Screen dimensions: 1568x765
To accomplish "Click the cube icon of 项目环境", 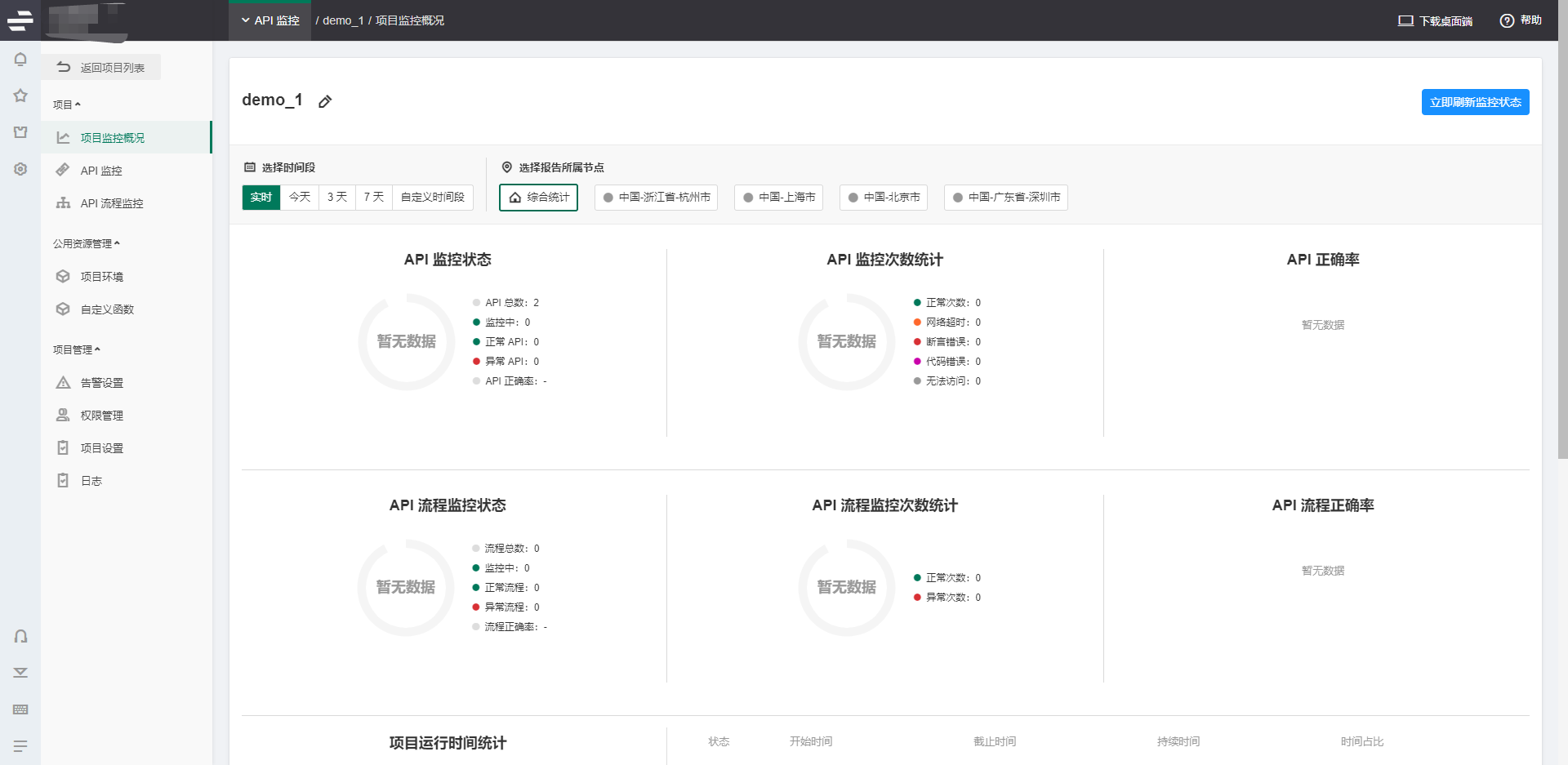I will click(x=63, y=276).
